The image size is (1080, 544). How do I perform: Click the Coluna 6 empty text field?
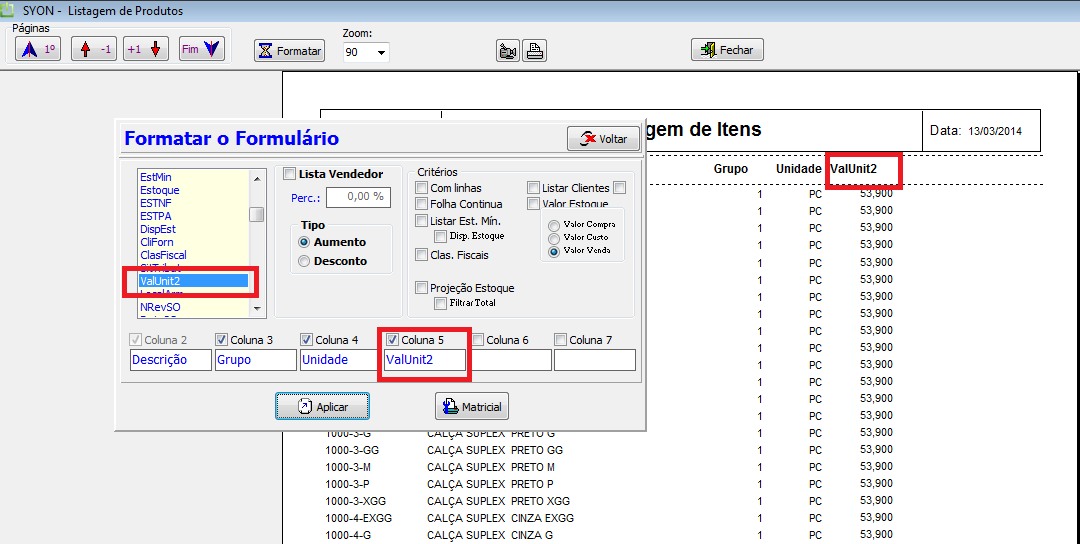(x=511, y=360)
